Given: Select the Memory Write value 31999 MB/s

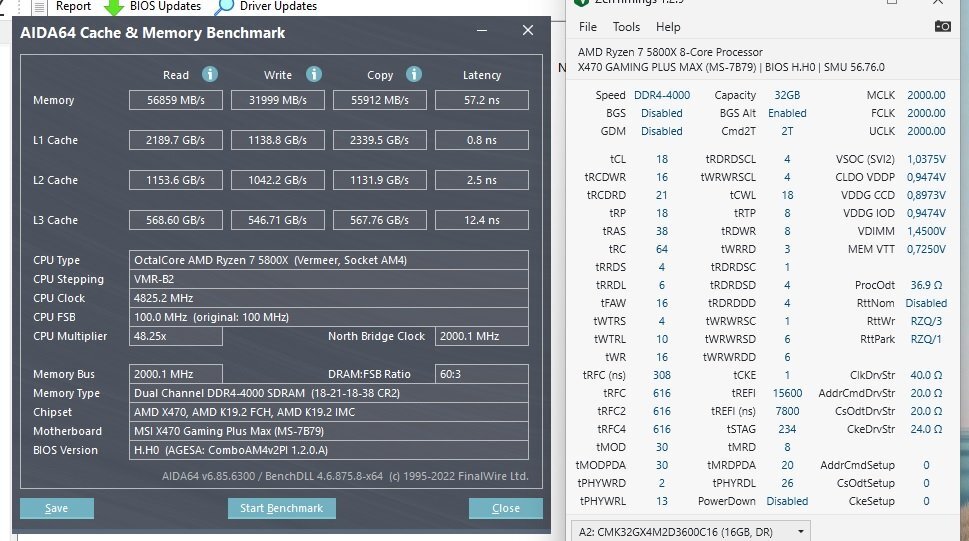Looking at the screenshot, I should (277, 100).
